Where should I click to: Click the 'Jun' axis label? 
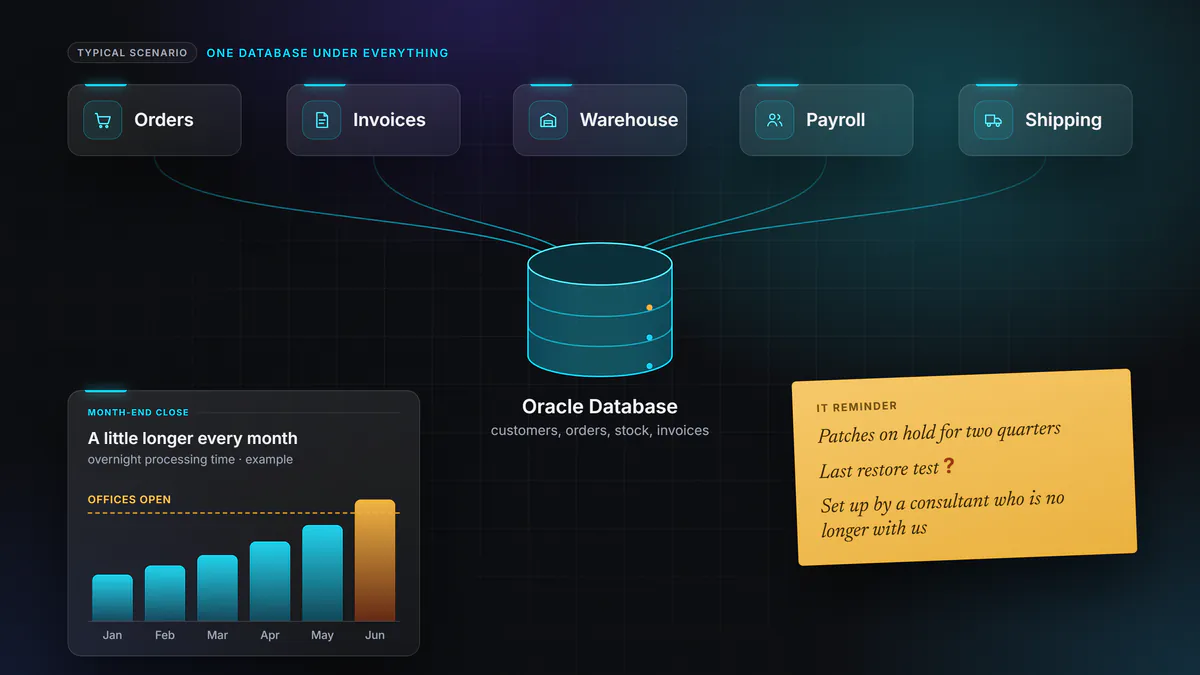pos(375,635)
